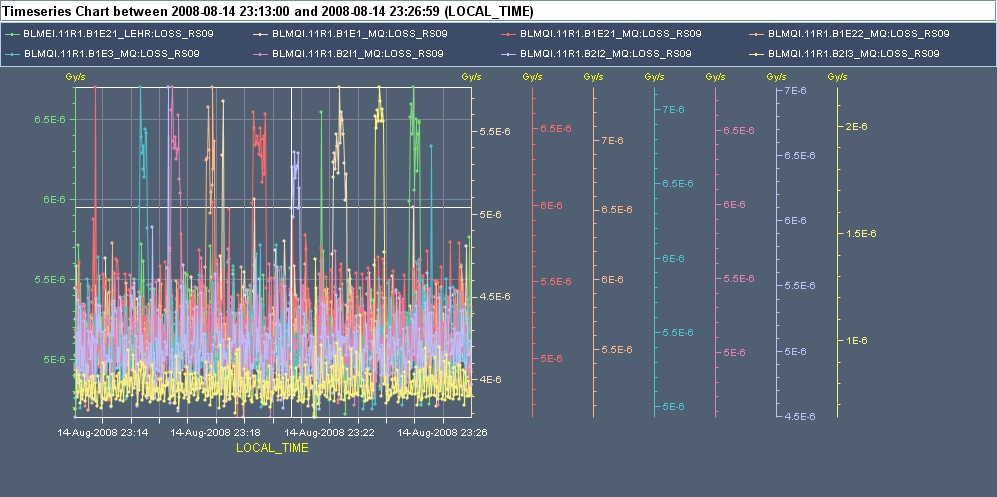The image size is (997, 497).
Task: Click the lavender axis 5E-6 tick label
Action: pyautogui.click(x=795, y=351)
